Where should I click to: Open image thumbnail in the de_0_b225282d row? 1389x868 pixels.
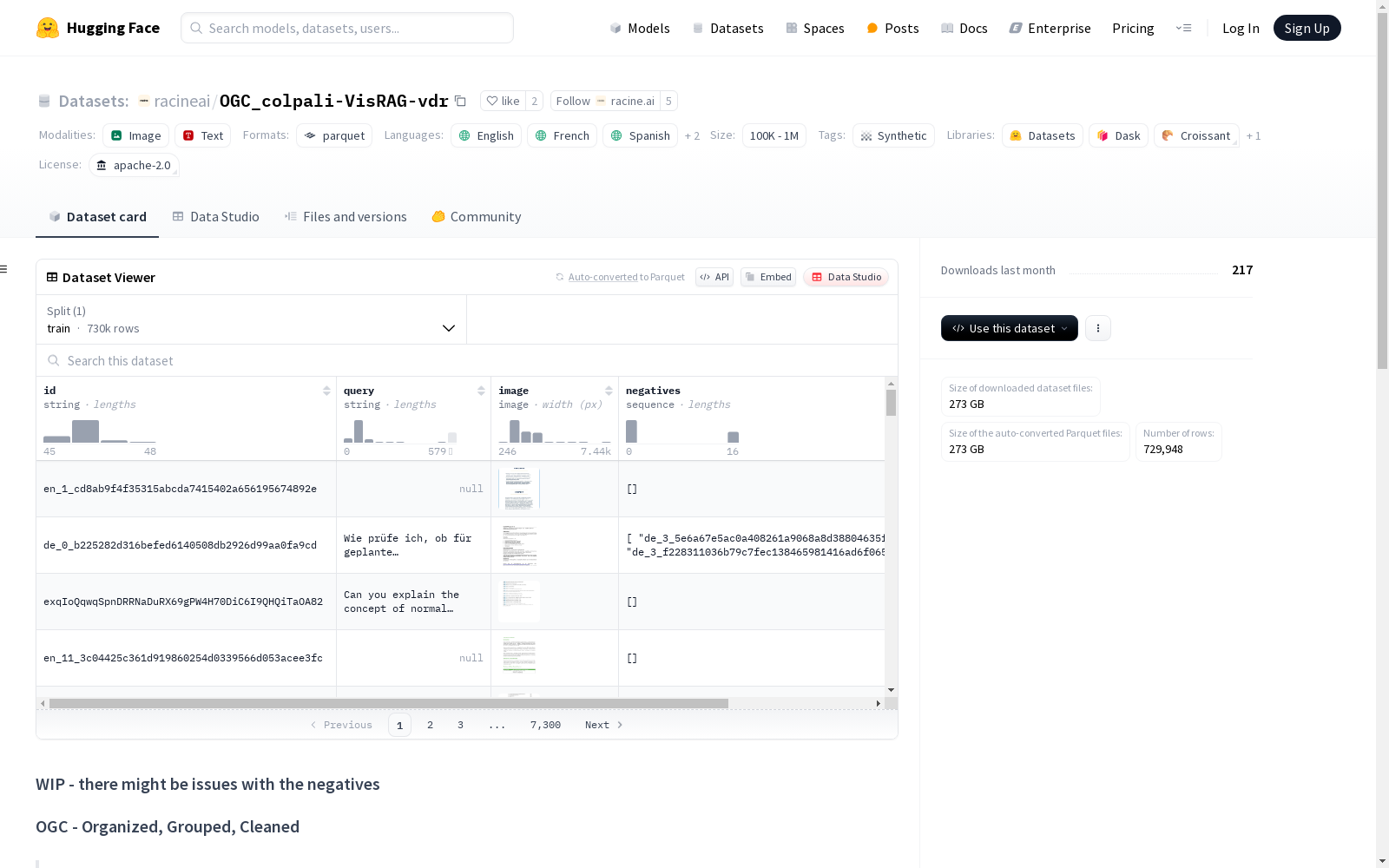(x=519, y=545)
